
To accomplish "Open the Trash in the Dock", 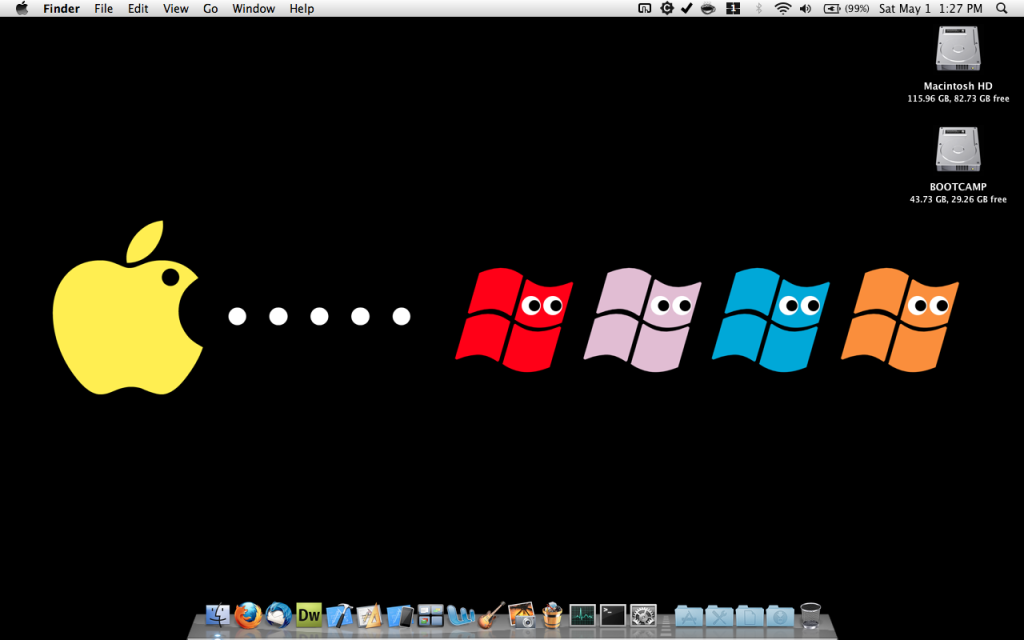I will point(810,615).
